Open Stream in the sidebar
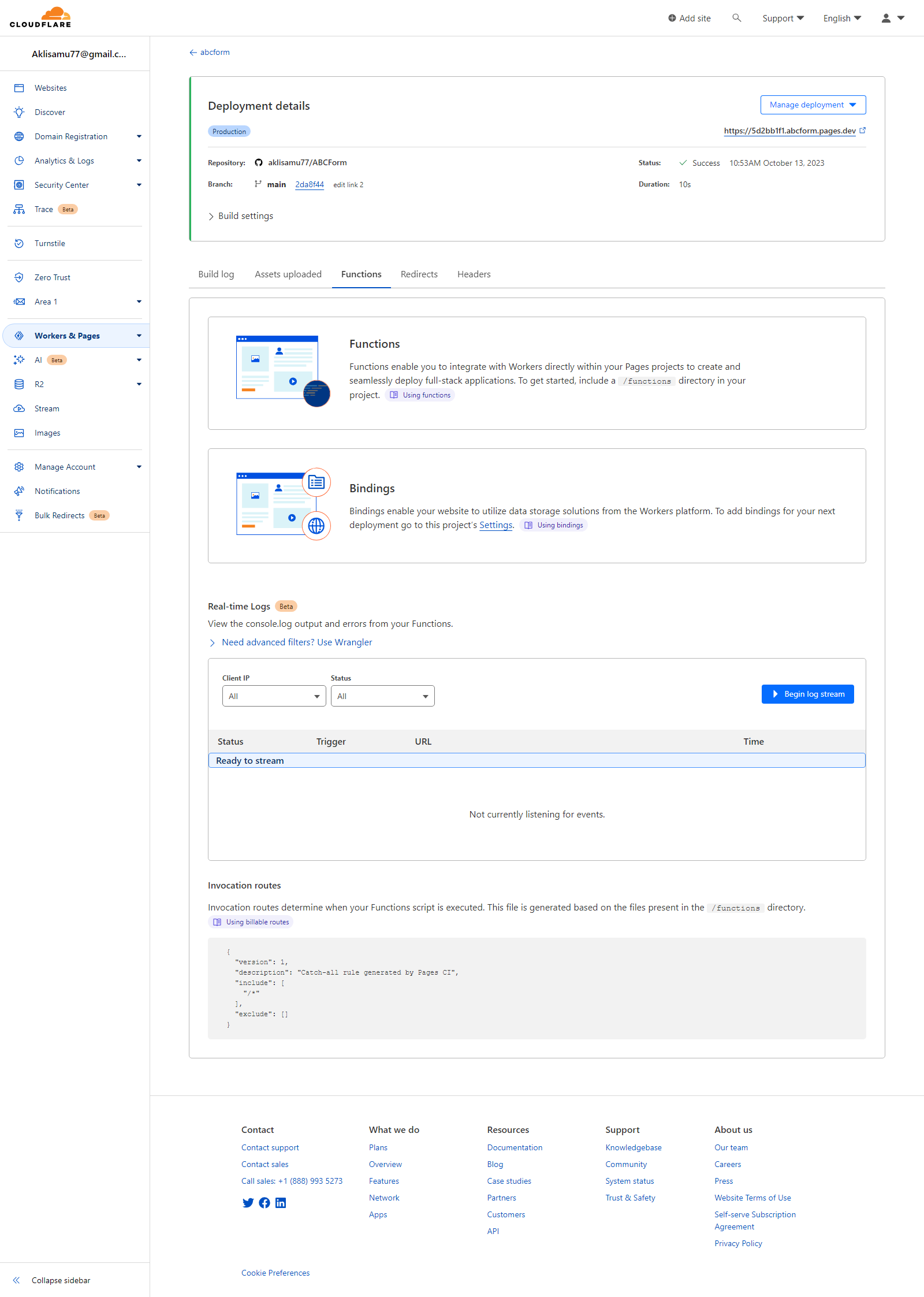 [47, 408]
